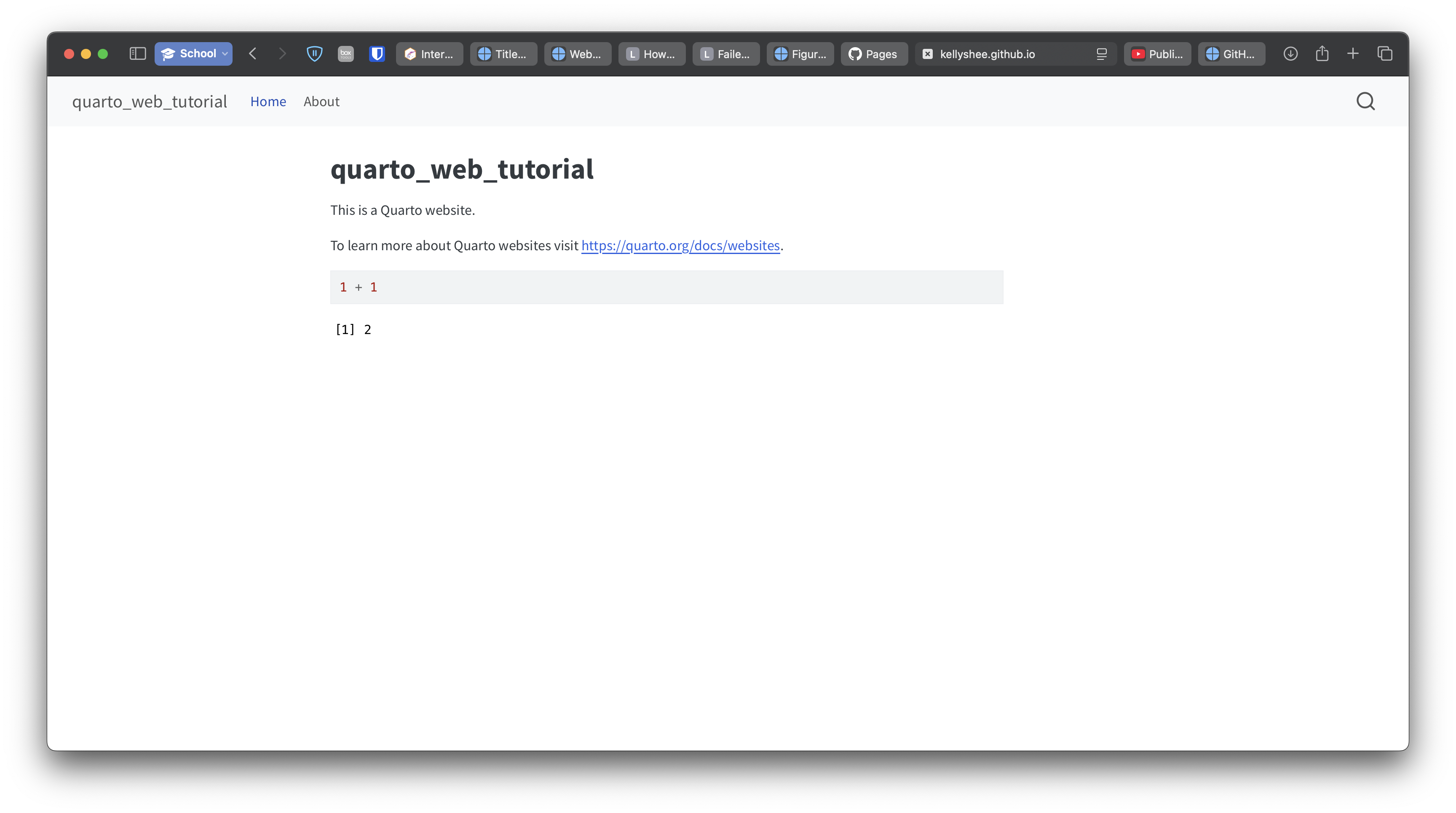This screenshot has height=813, width=1456.
Task: Show Safari downloads
Action: (x=1290, y=53)
